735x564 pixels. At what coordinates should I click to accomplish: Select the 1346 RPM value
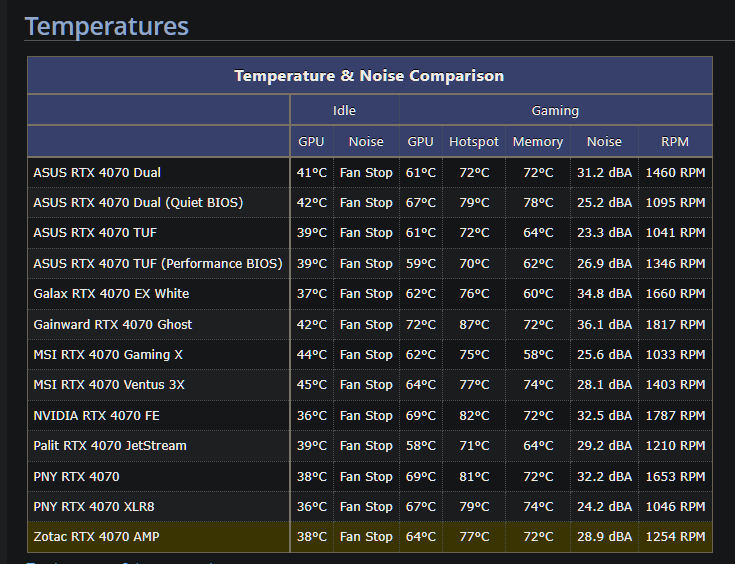pyautogui.click(x=675, y=263)
